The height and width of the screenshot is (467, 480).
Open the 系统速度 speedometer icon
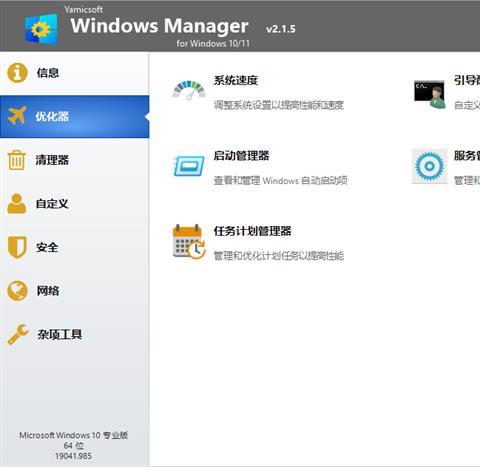[189, 90]
